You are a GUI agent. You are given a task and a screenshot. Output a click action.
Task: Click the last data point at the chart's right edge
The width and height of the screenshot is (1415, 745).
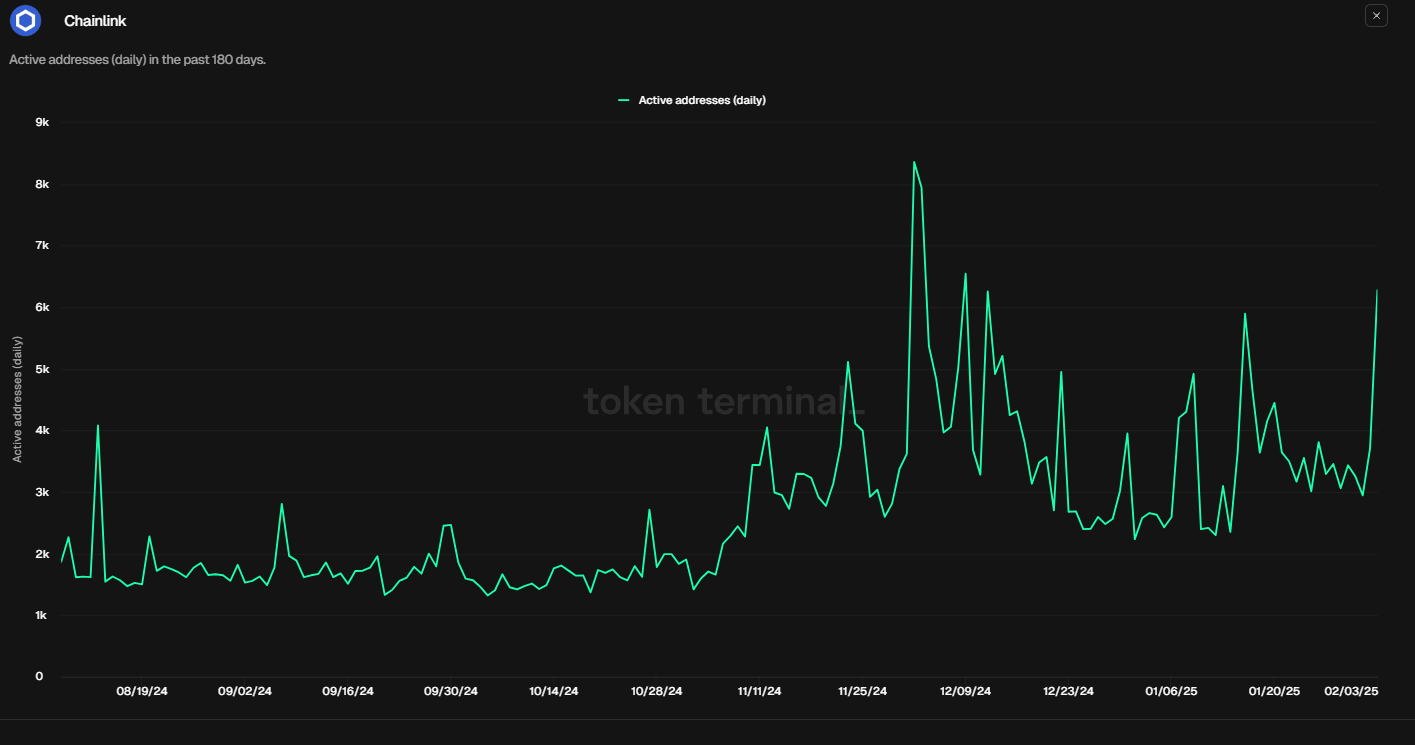coord(1377,291)
